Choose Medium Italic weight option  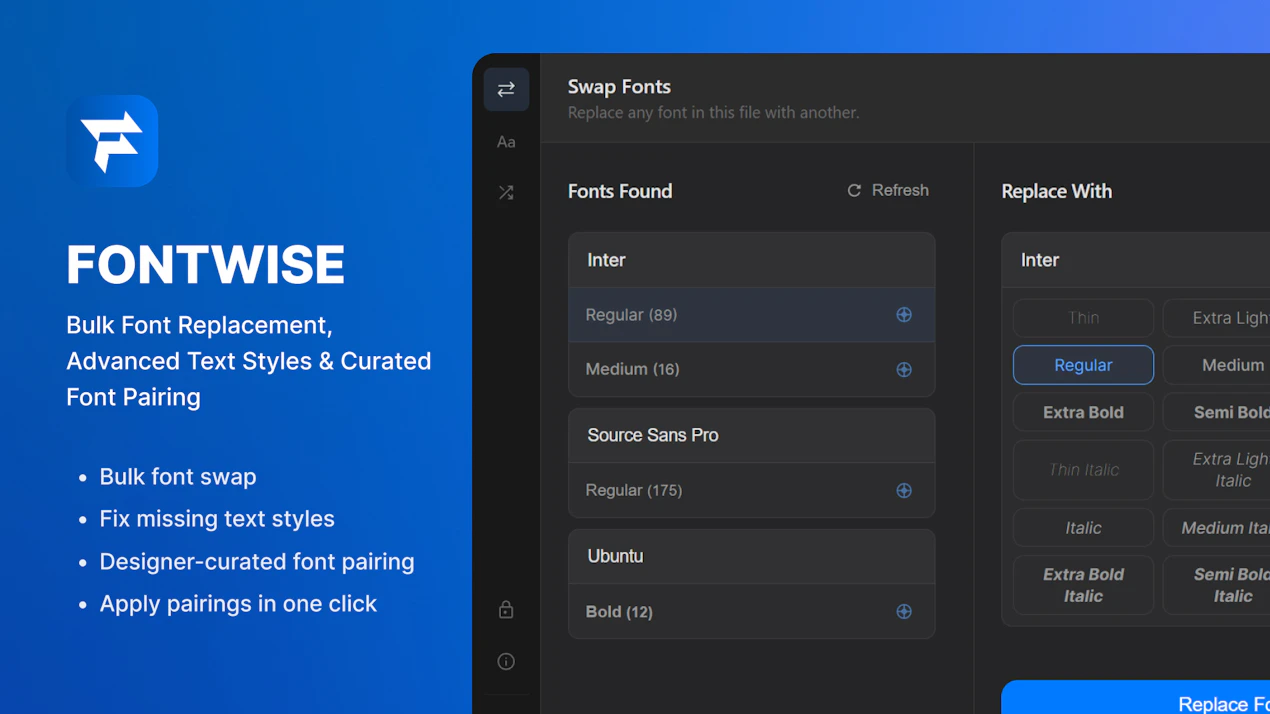tap(1216, 527)
